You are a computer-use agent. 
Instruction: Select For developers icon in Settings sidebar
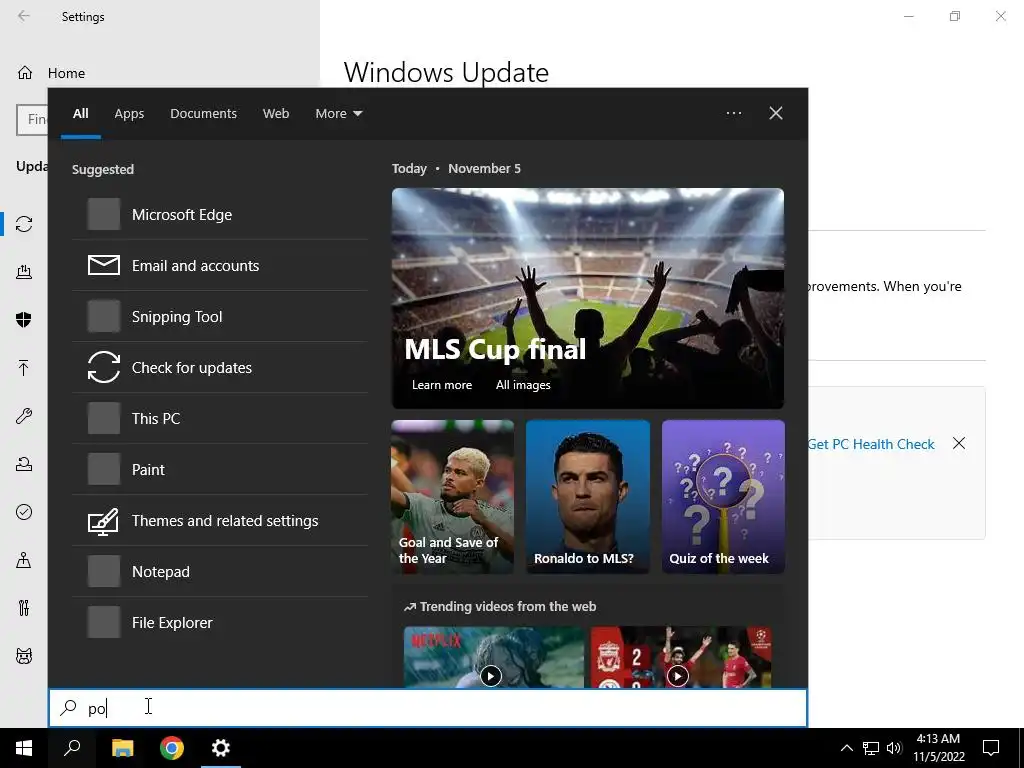click(x=24, y=608)
